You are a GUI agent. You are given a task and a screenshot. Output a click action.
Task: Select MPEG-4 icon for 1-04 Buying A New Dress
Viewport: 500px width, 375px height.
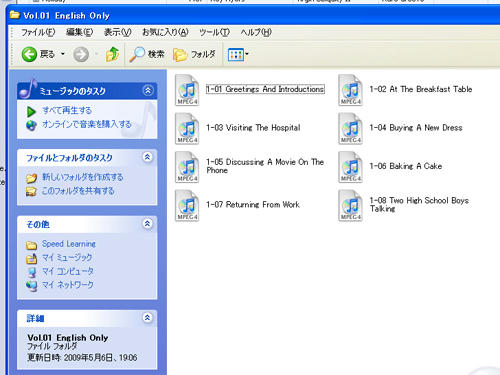(x=350, y=129)
